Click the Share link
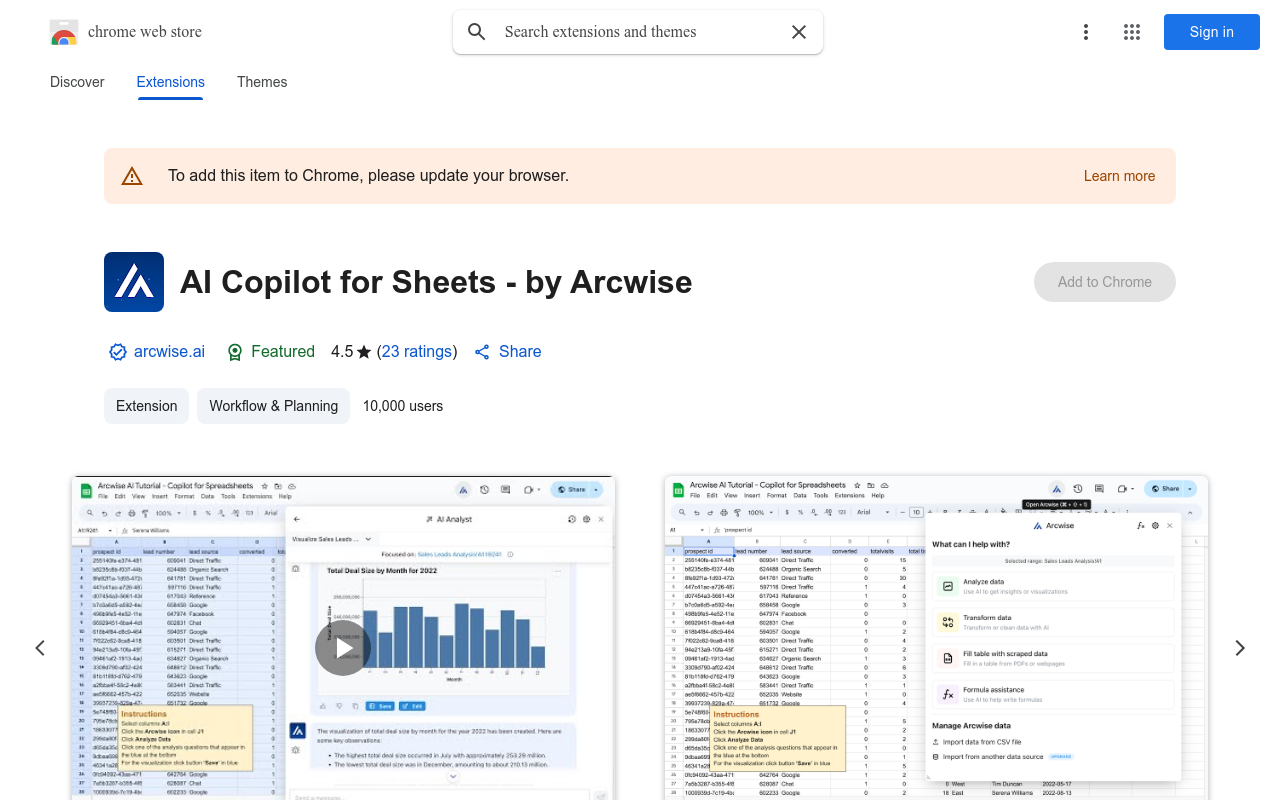This screenshot has width=1280, height=800. pos(508,352)
